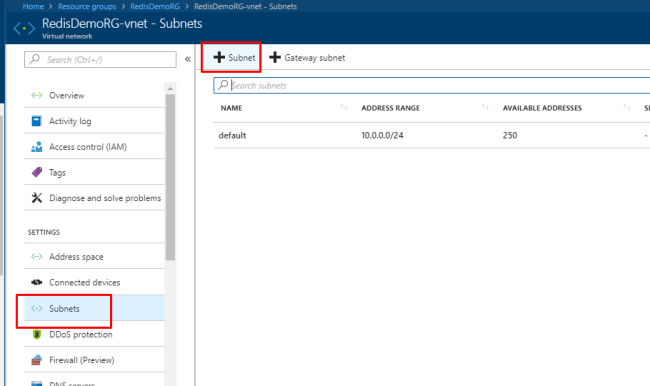Click the plus icon for Gateway subnet
This screenshot has height=386, width=650.
tap(275, 57)
